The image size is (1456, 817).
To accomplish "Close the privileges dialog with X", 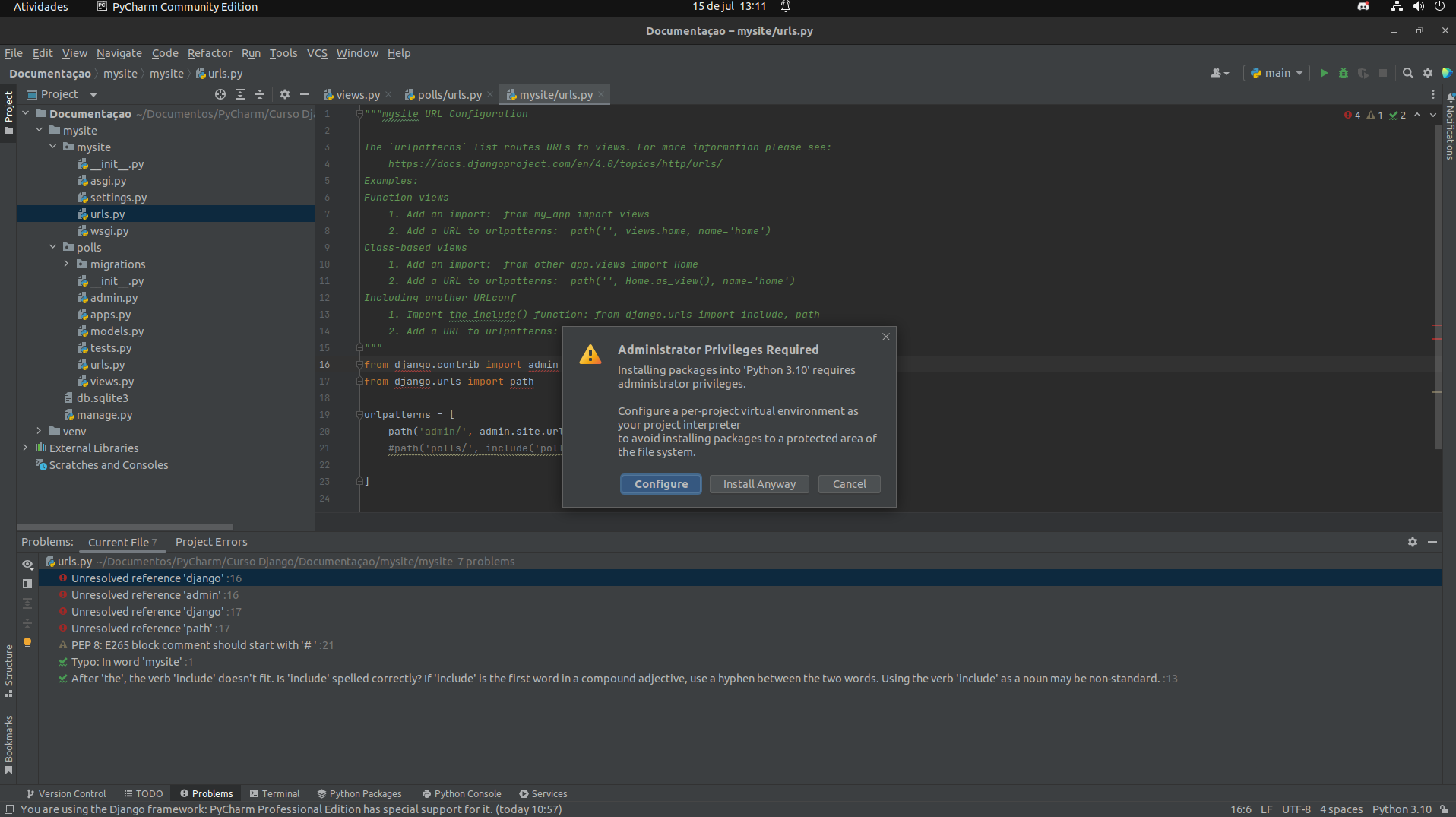I will pyautogui.click(x=885, y=337).
